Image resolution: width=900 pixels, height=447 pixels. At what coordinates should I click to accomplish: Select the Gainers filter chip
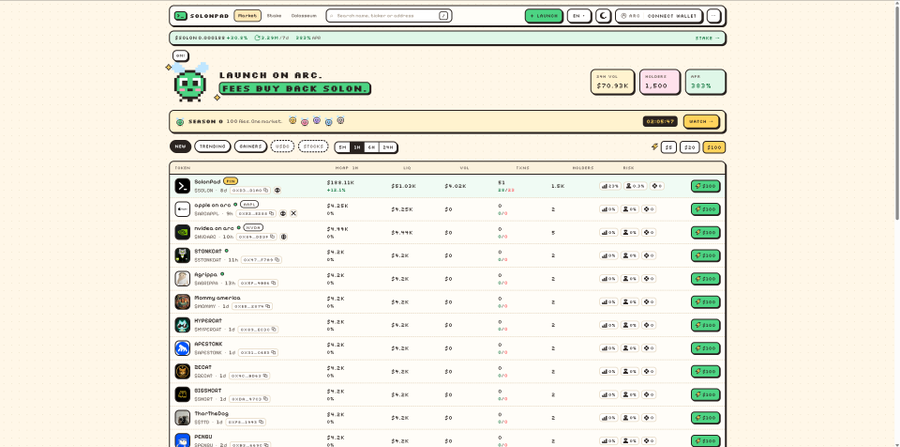click(x=250, y=147)
